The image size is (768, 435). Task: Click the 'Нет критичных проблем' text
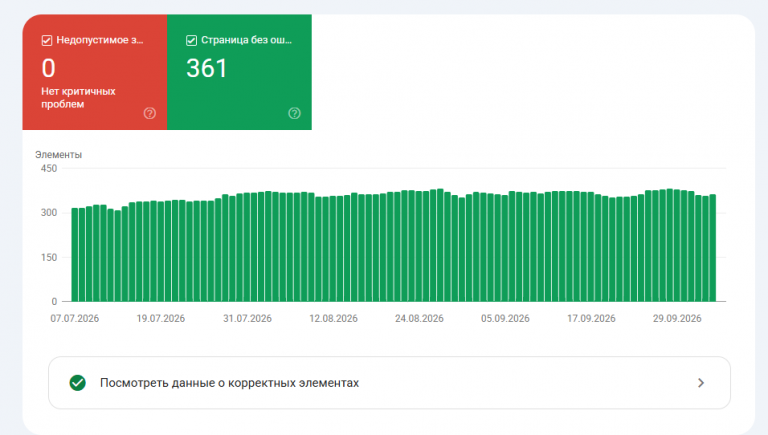pyautogui.click(x=78, y=97)
